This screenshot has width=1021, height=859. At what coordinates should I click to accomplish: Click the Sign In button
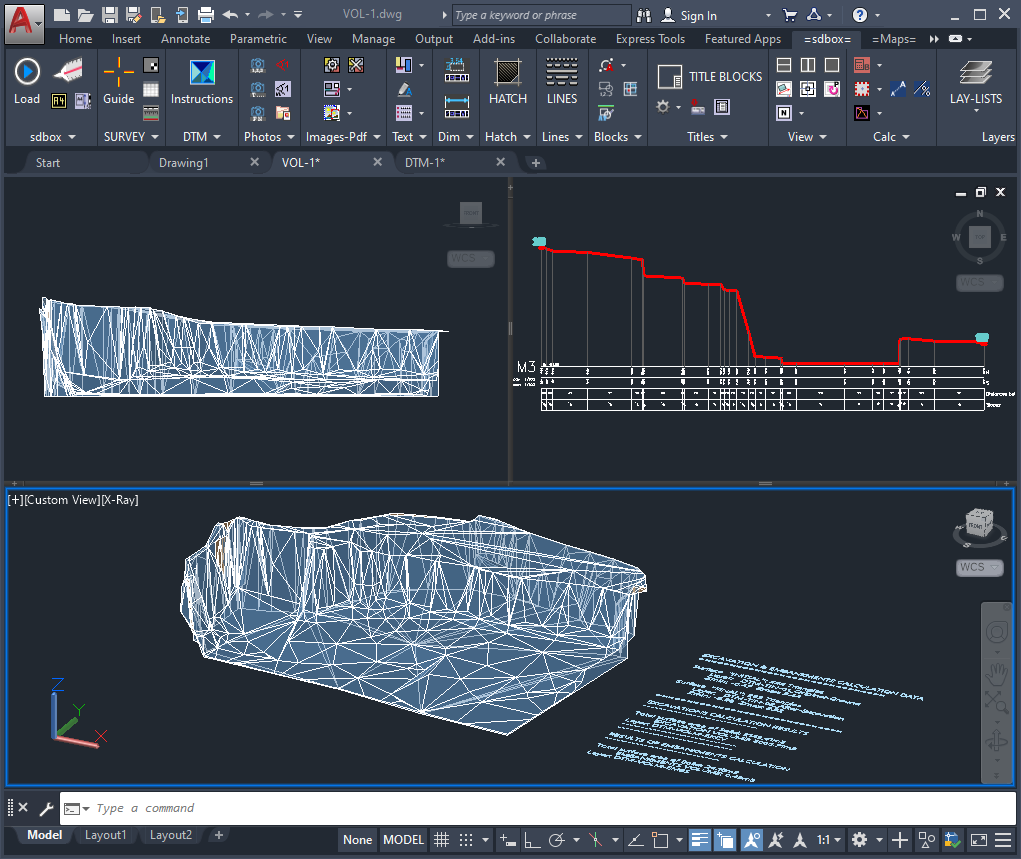tap(689, 15)
